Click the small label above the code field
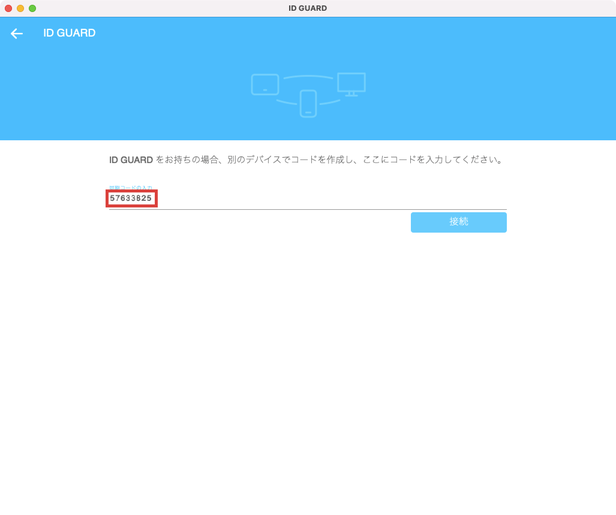 130,187
